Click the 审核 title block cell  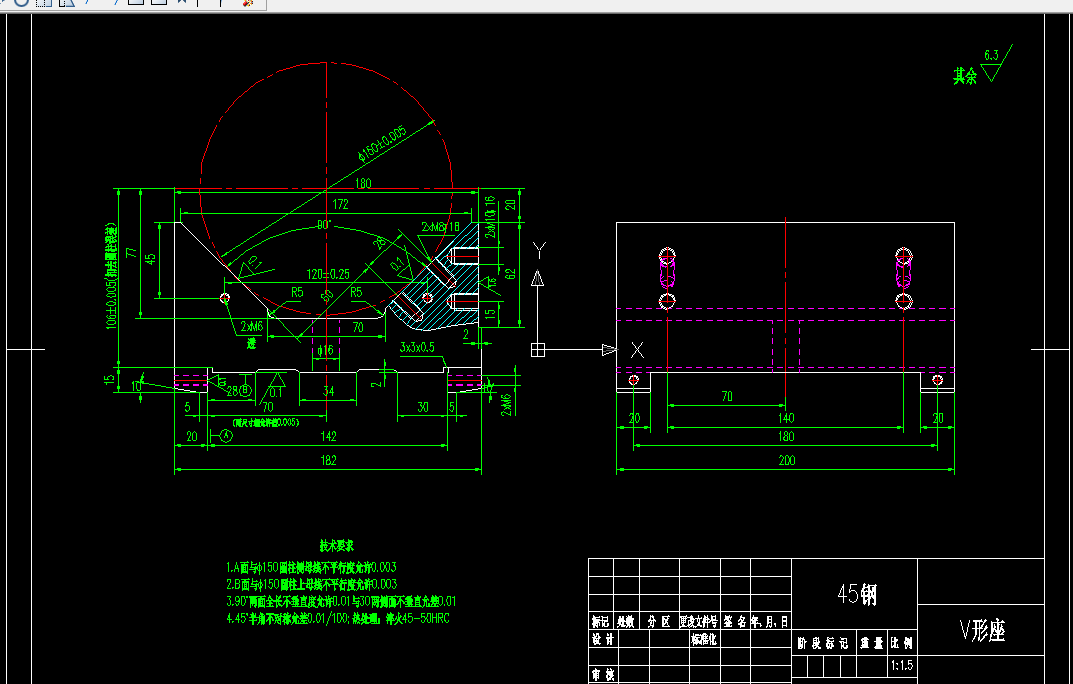coord(604,674)
